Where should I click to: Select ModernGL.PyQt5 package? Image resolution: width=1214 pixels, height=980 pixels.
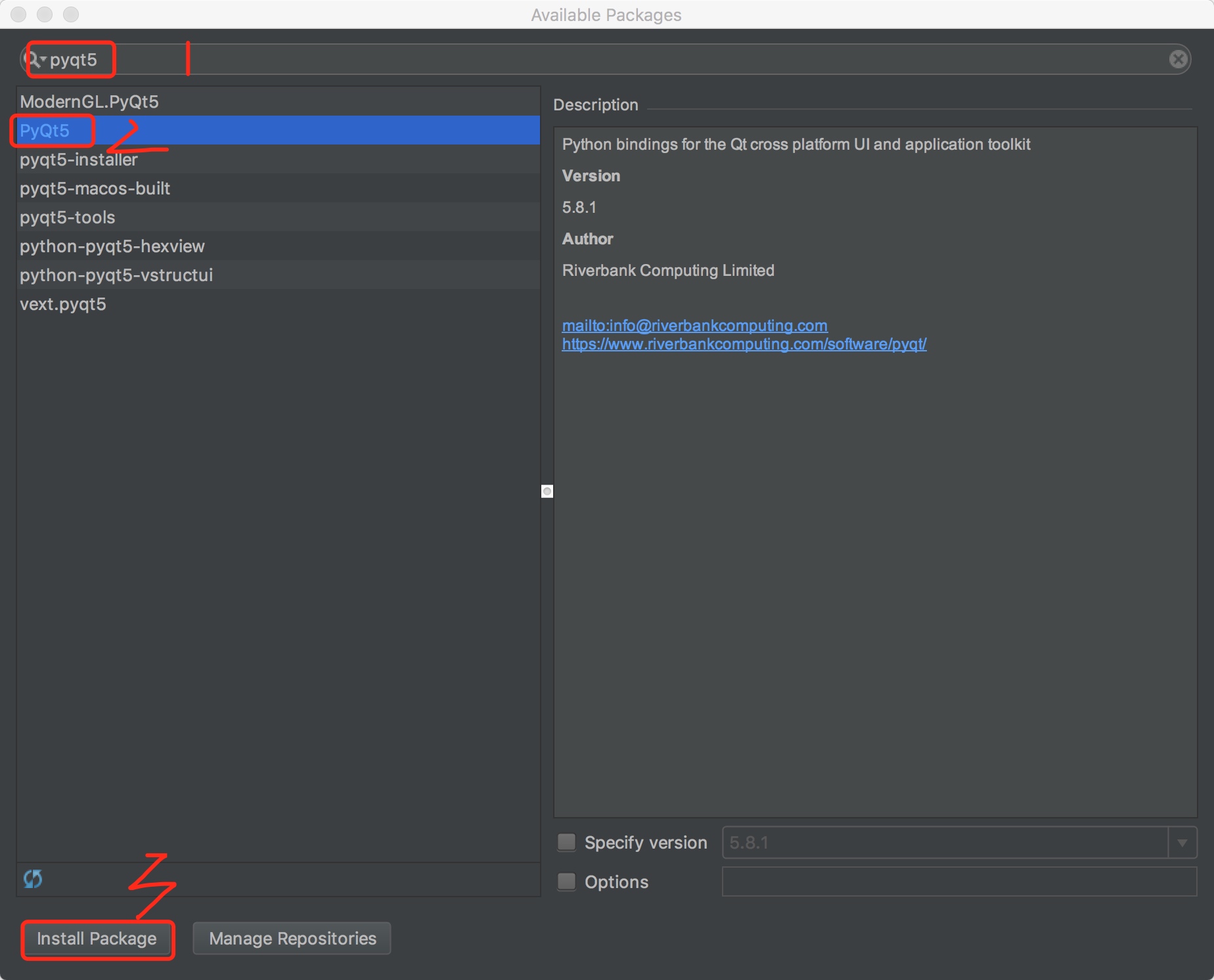tap(279, 102)
